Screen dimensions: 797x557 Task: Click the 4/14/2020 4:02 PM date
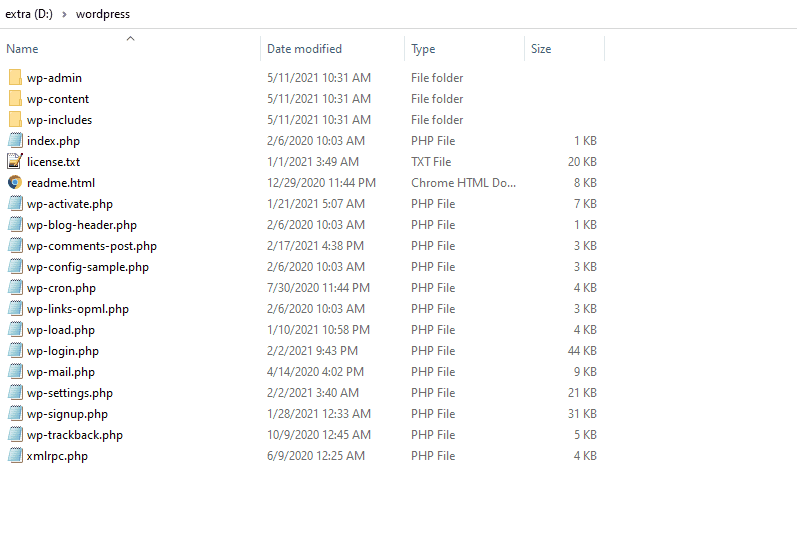click(315, 372)
